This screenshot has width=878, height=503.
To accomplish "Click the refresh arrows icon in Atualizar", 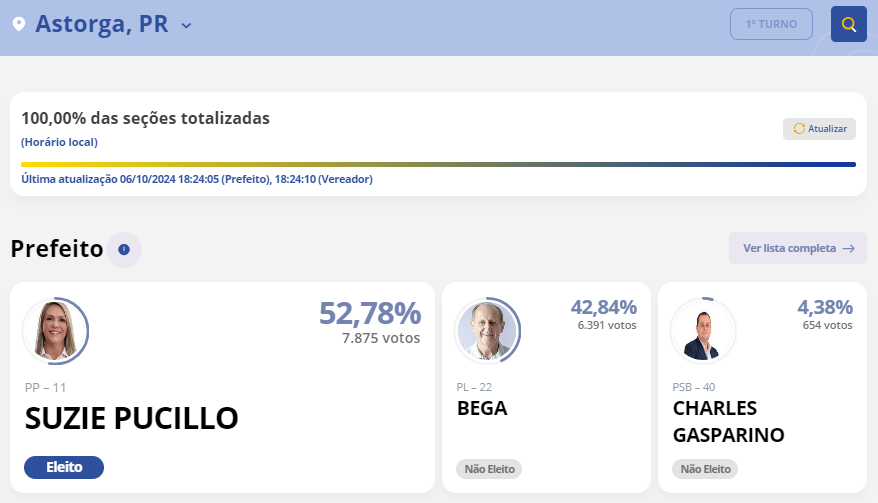I will click(798, 128).
